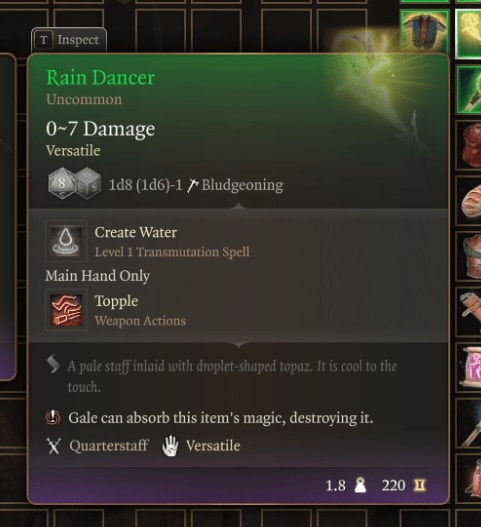
Task: Select the Topple weapon action icon
Action: (x=66, y=310)
